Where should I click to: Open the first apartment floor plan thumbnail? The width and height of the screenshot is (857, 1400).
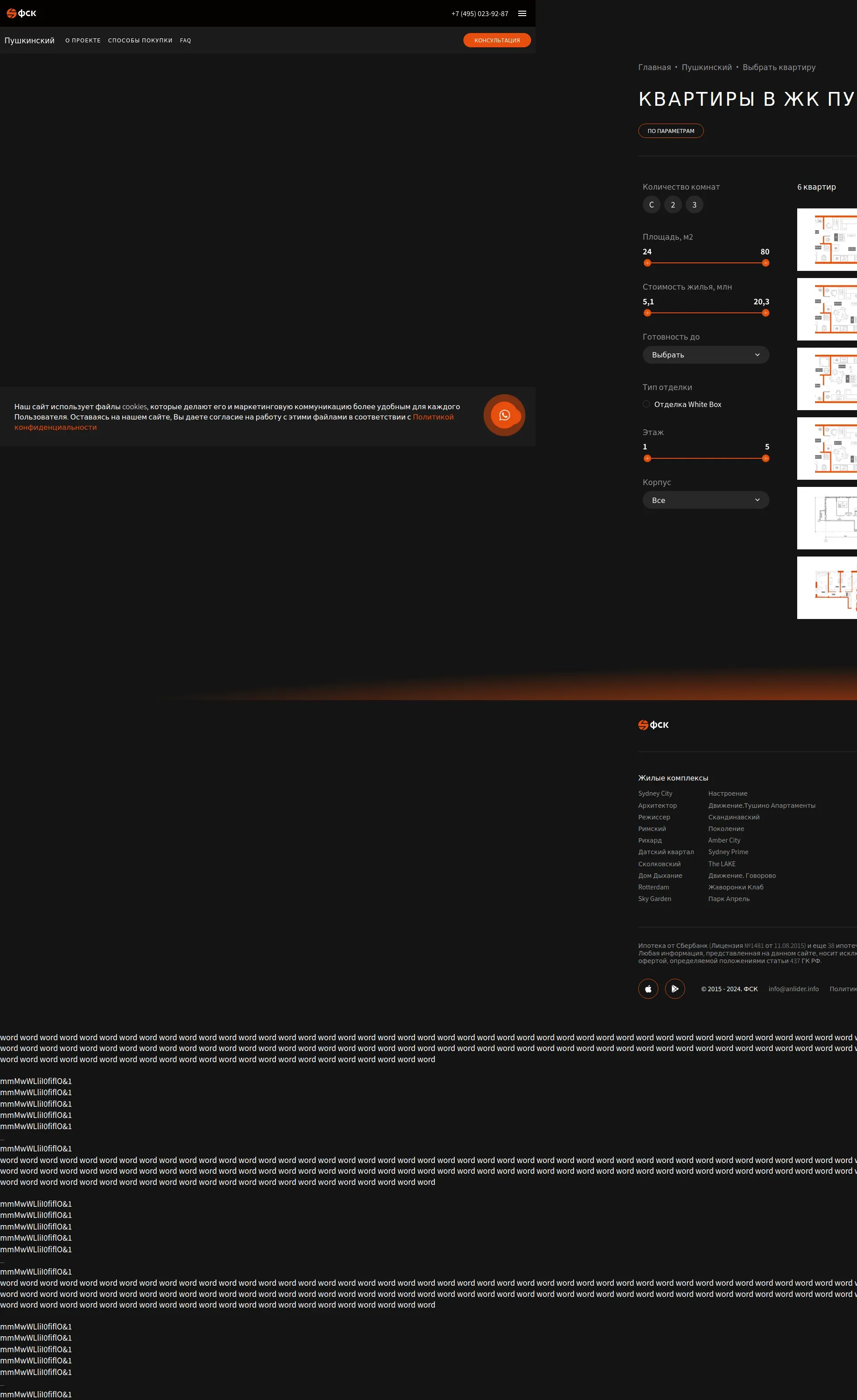tap(827, 240)
